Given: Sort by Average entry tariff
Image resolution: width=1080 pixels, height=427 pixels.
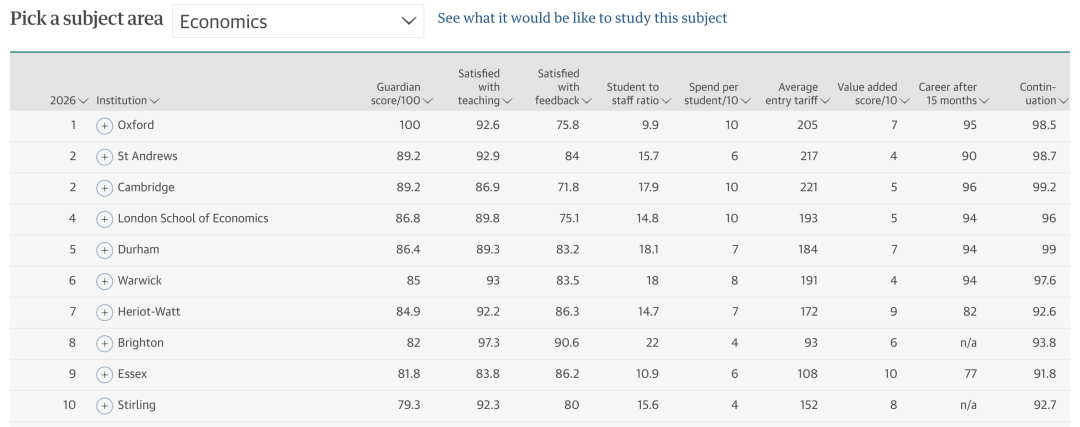Looking at the screenshot, I should [x=797, y=94].
